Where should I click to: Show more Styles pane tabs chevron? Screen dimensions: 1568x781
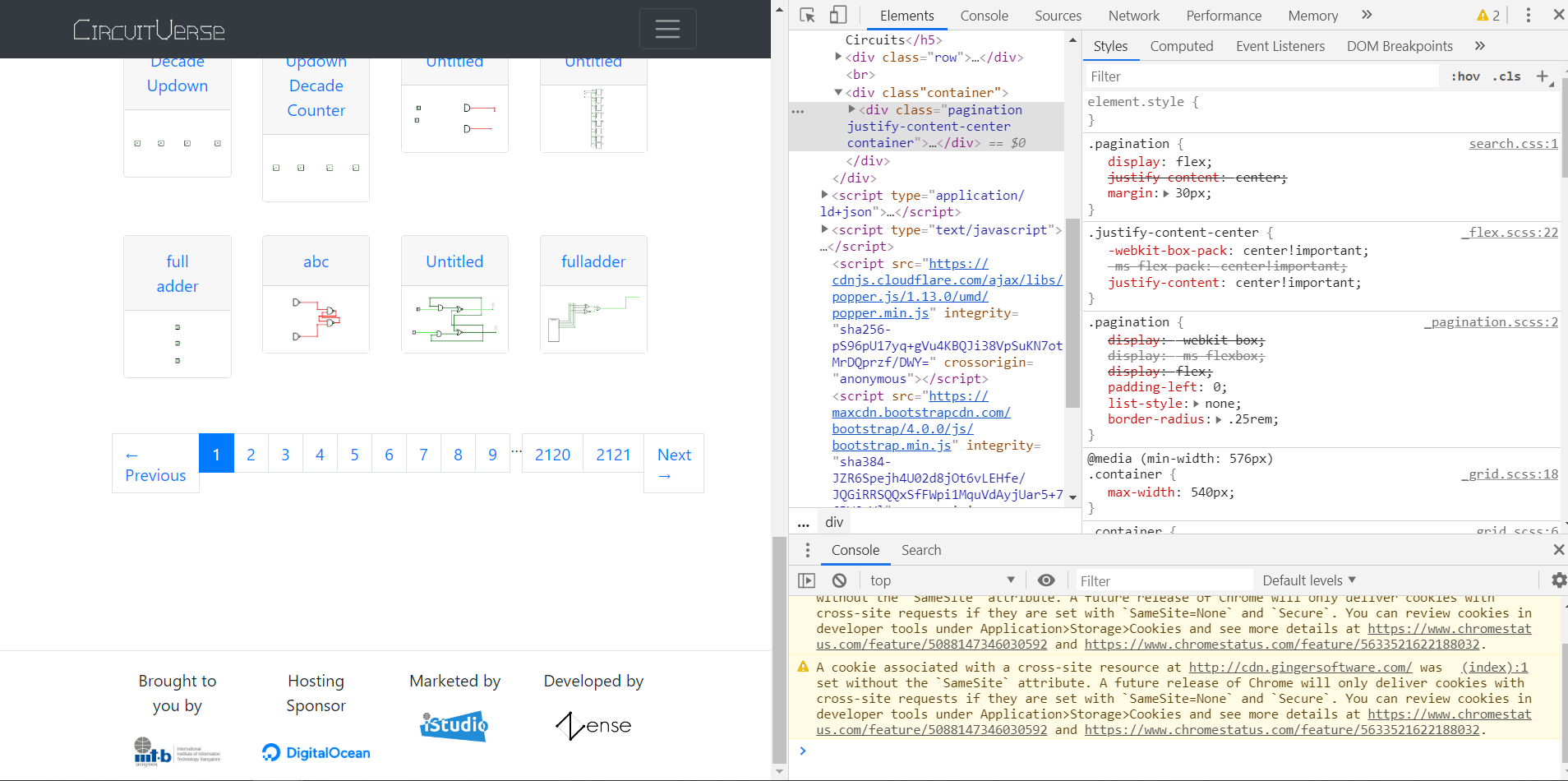pos(1480,46)
